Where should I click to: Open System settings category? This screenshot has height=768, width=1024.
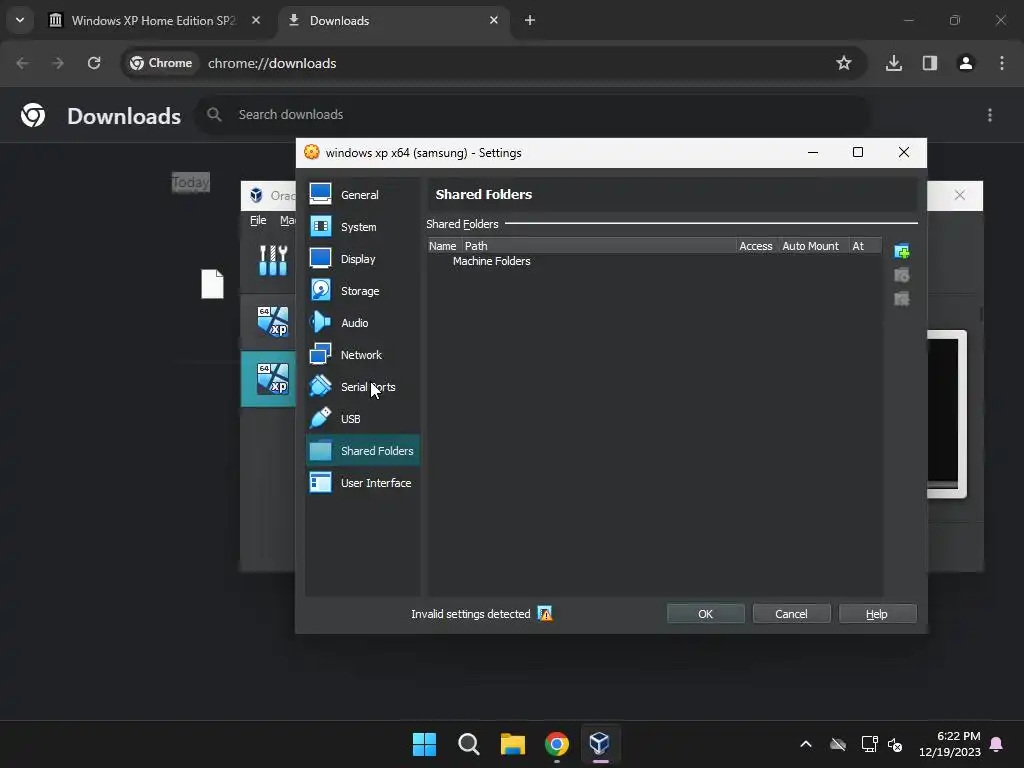coord(362,227)
